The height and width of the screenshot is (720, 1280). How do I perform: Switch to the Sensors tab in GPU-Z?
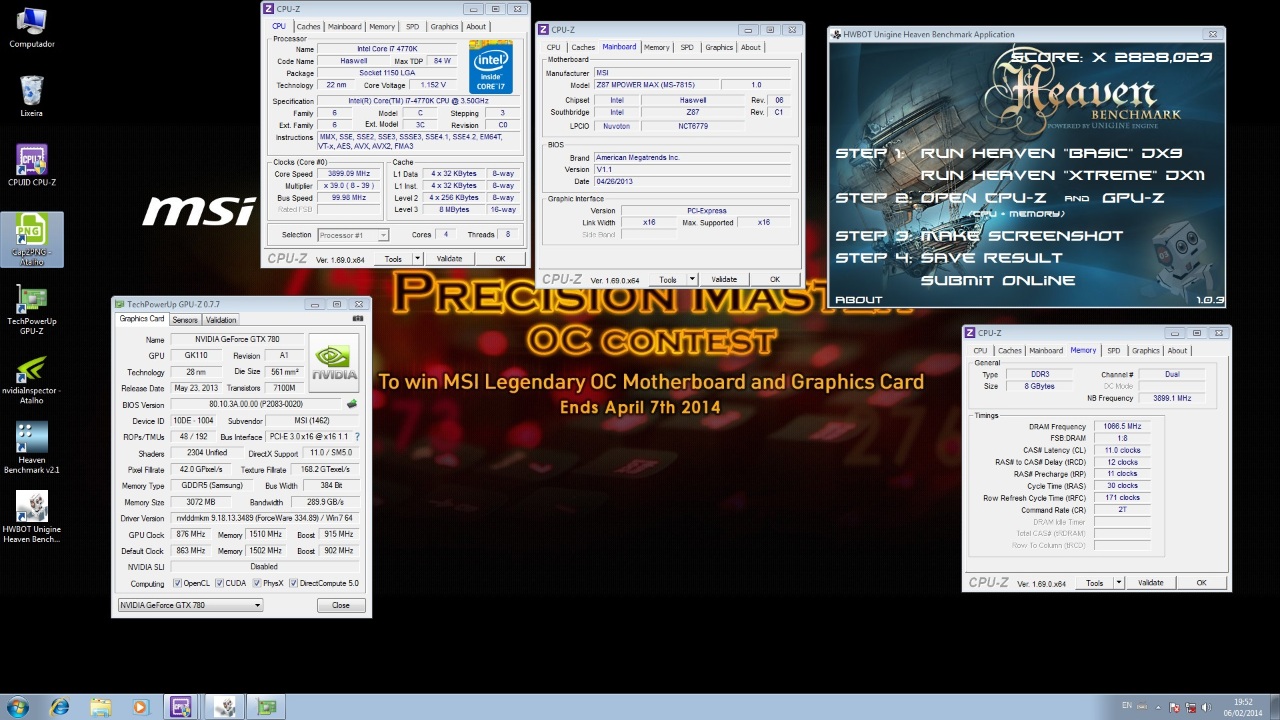(x=185, y=320)
